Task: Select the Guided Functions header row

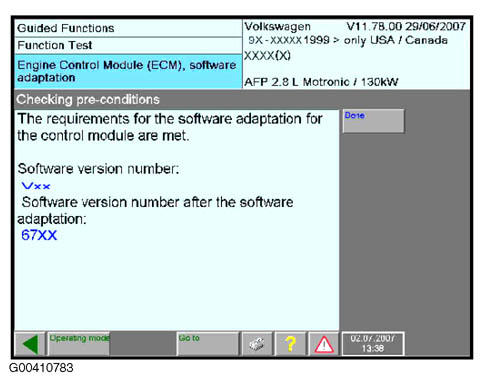Action: click(128, 28)
